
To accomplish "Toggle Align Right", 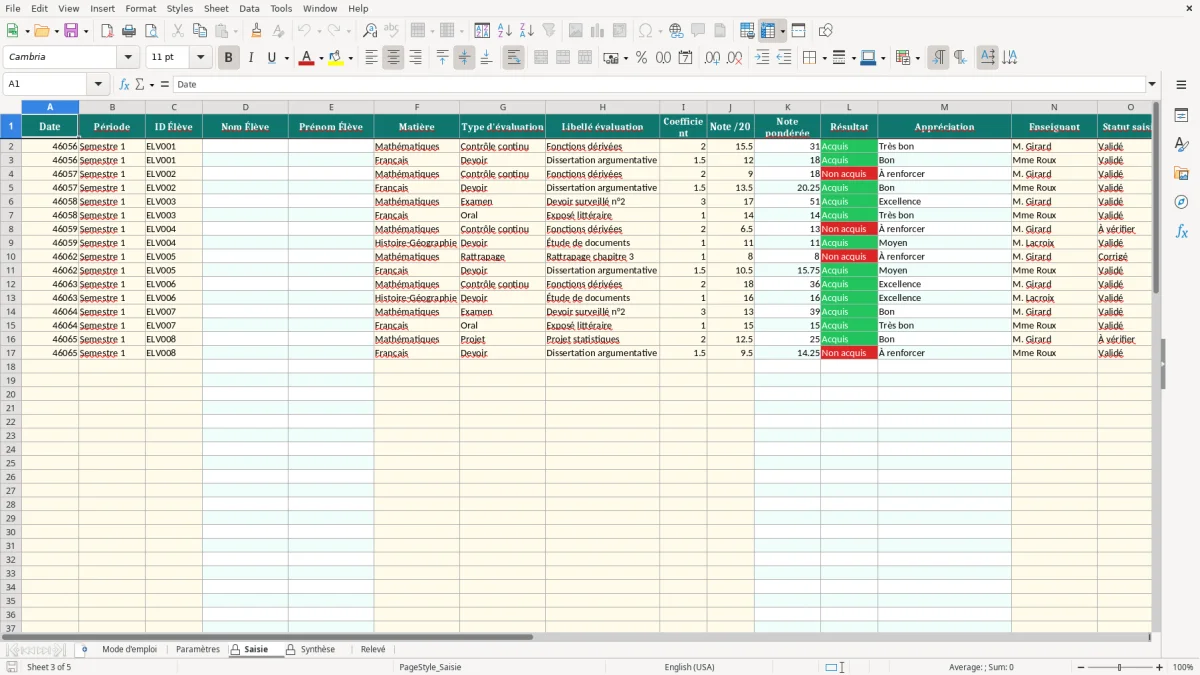I will 415,58.
